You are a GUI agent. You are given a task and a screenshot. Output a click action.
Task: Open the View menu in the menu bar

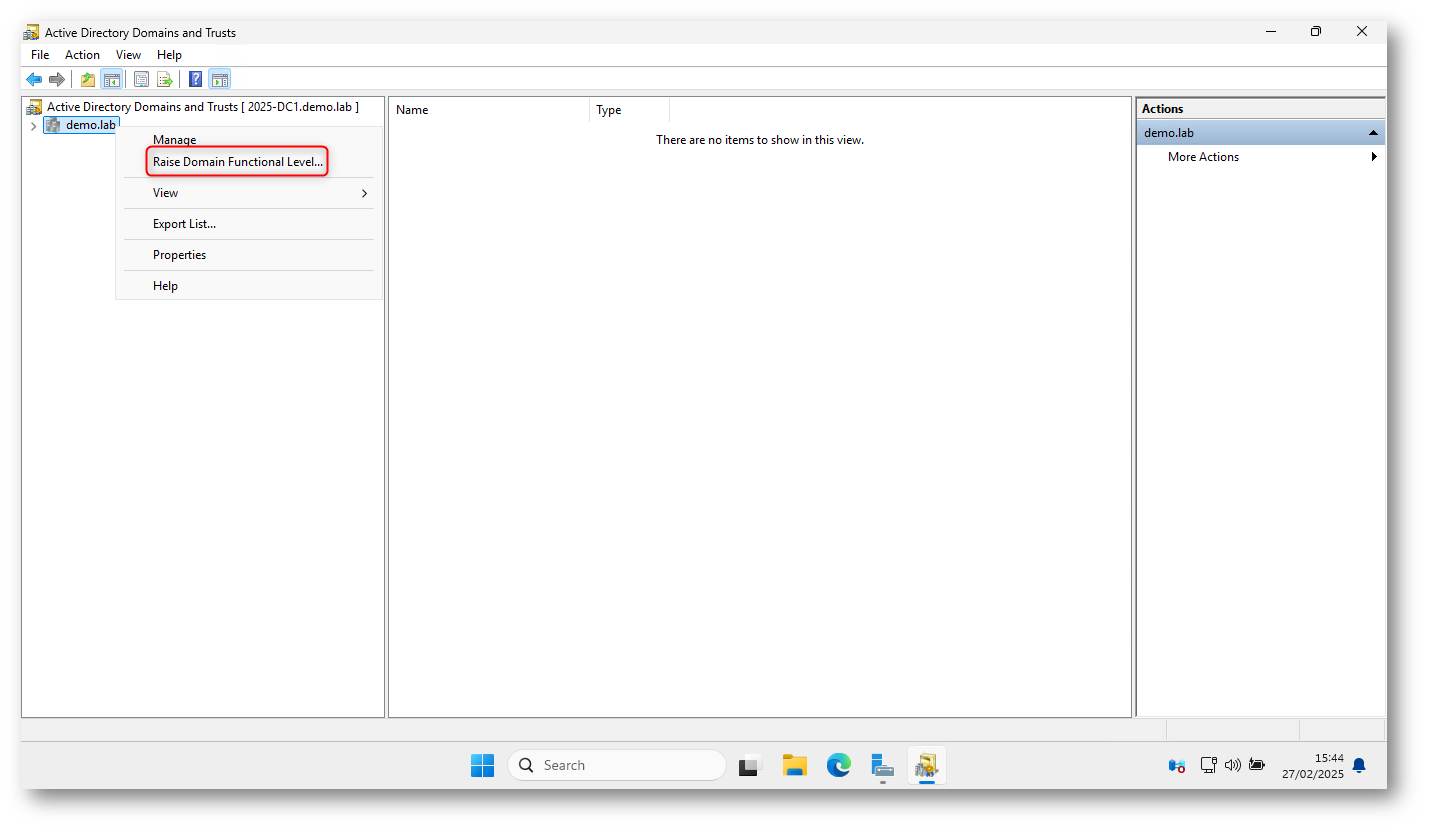[128, 55]
